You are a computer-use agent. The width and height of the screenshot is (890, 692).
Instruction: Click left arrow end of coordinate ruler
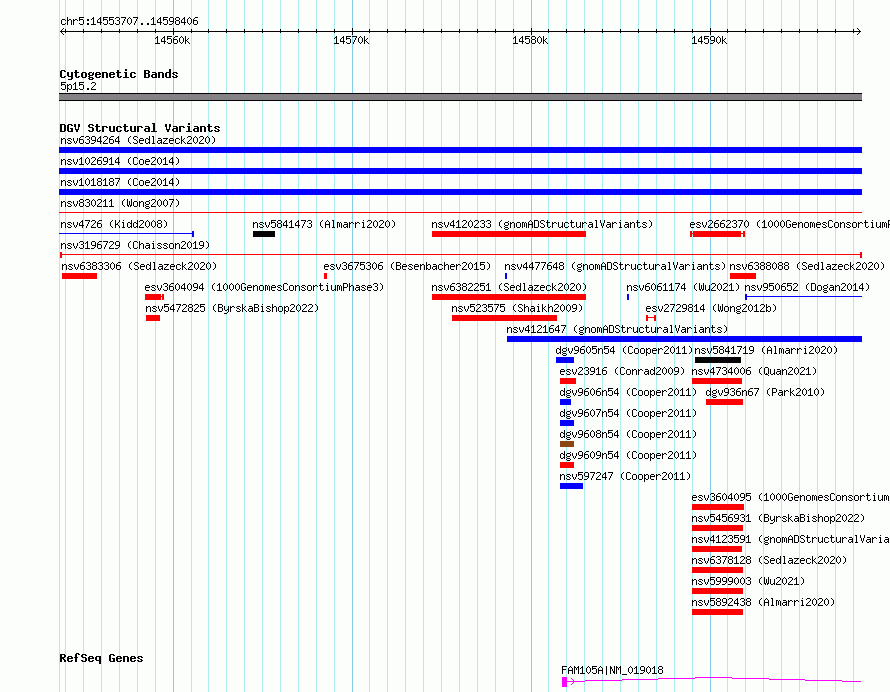[x=62, y=31]
